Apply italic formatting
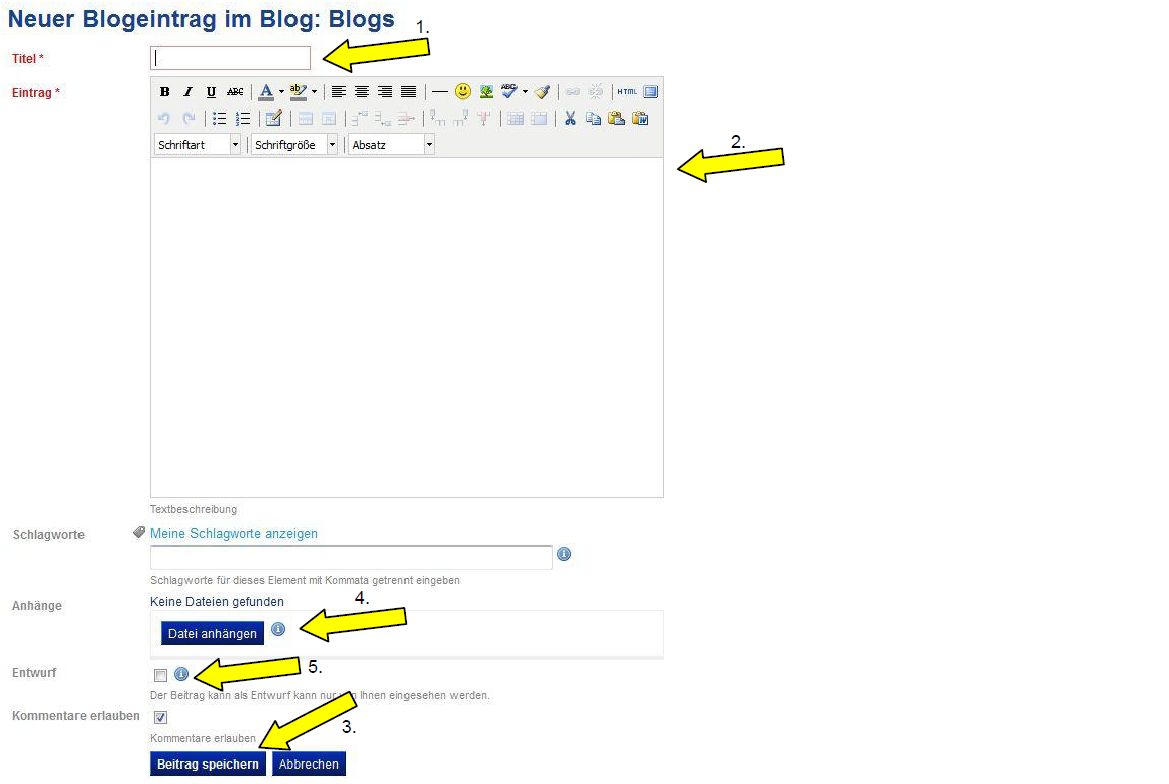 [x=188, y=92]
